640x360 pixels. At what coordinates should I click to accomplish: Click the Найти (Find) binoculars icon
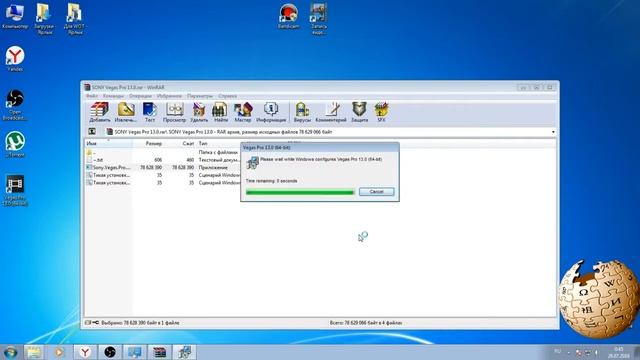220,112
